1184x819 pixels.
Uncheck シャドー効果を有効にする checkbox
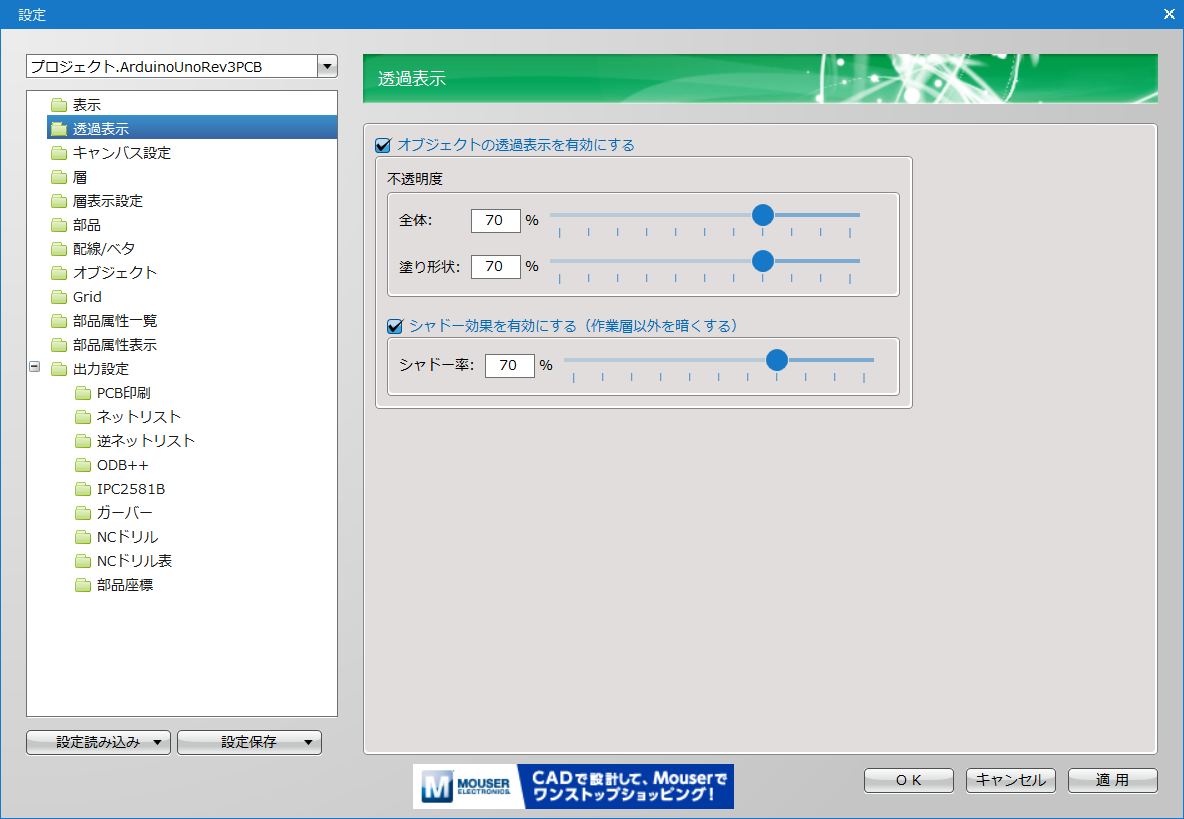[x=394, y=326]
